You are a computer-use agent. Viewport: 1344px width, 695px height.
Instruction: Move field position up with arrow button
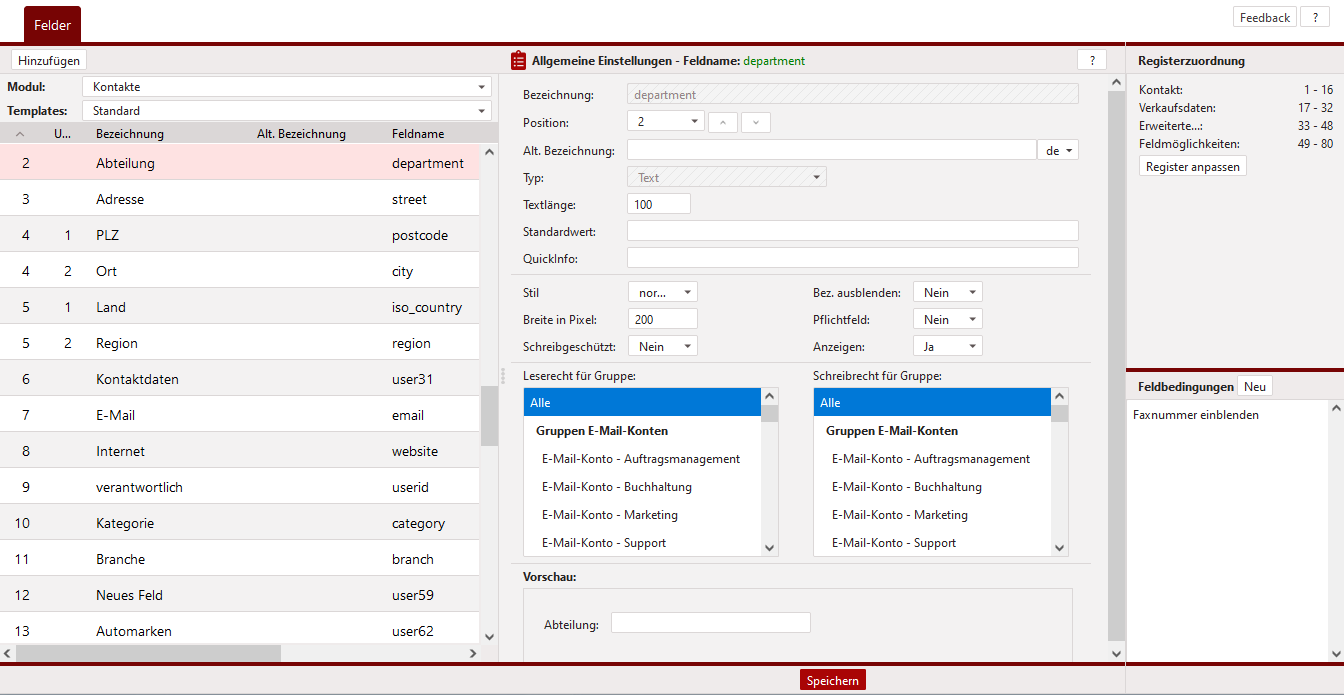(723, 122)
